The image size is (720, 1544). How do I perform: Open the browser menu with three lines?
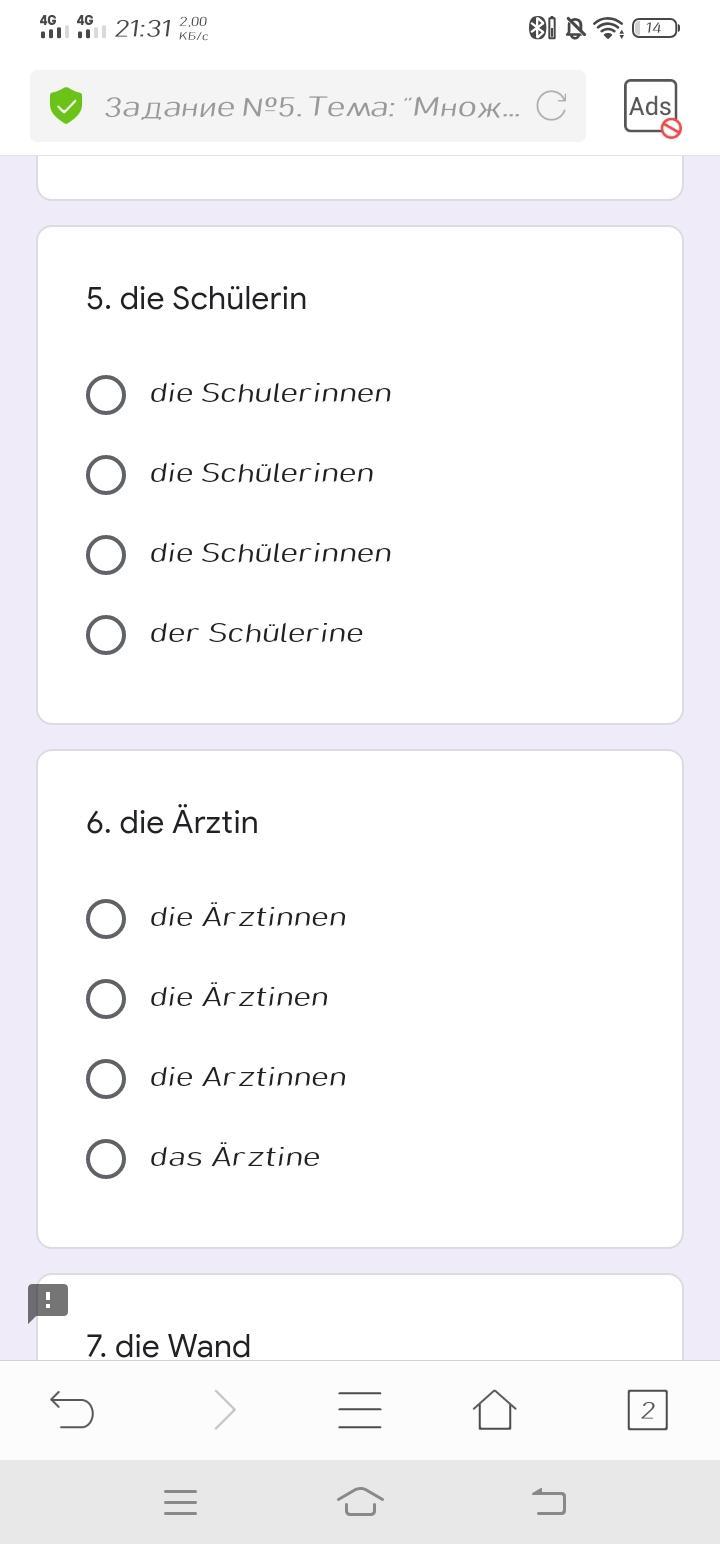pos(360,1410)
